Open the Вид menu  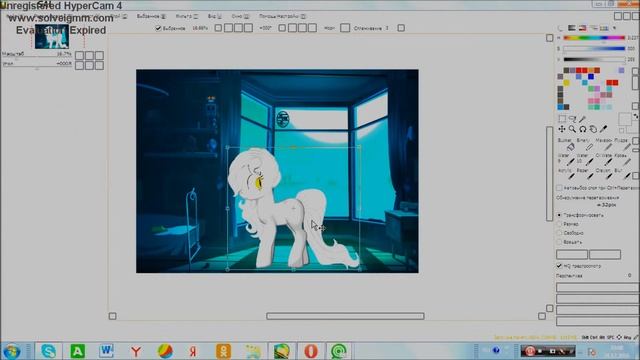click(215, 16)
